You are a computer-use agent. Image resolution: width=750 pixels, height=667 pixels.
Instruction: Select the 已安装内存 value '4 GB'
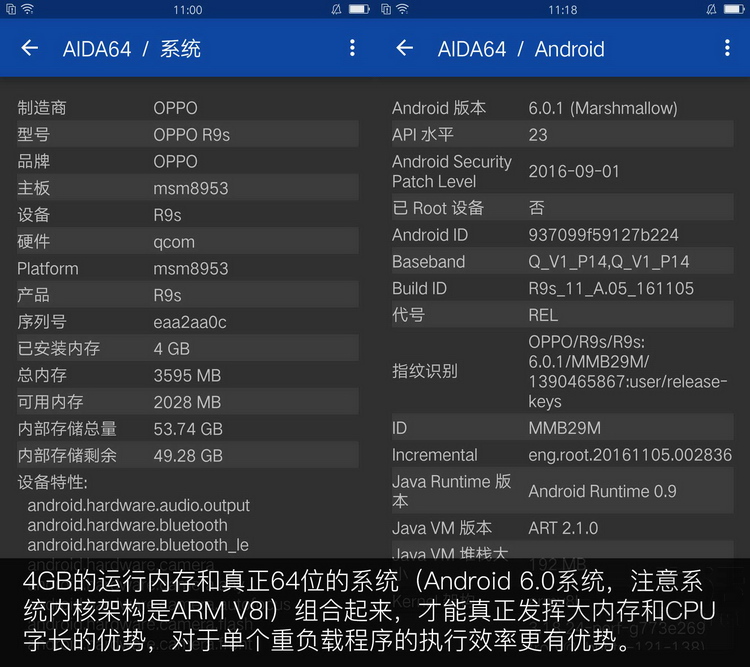tap(171, 349)
